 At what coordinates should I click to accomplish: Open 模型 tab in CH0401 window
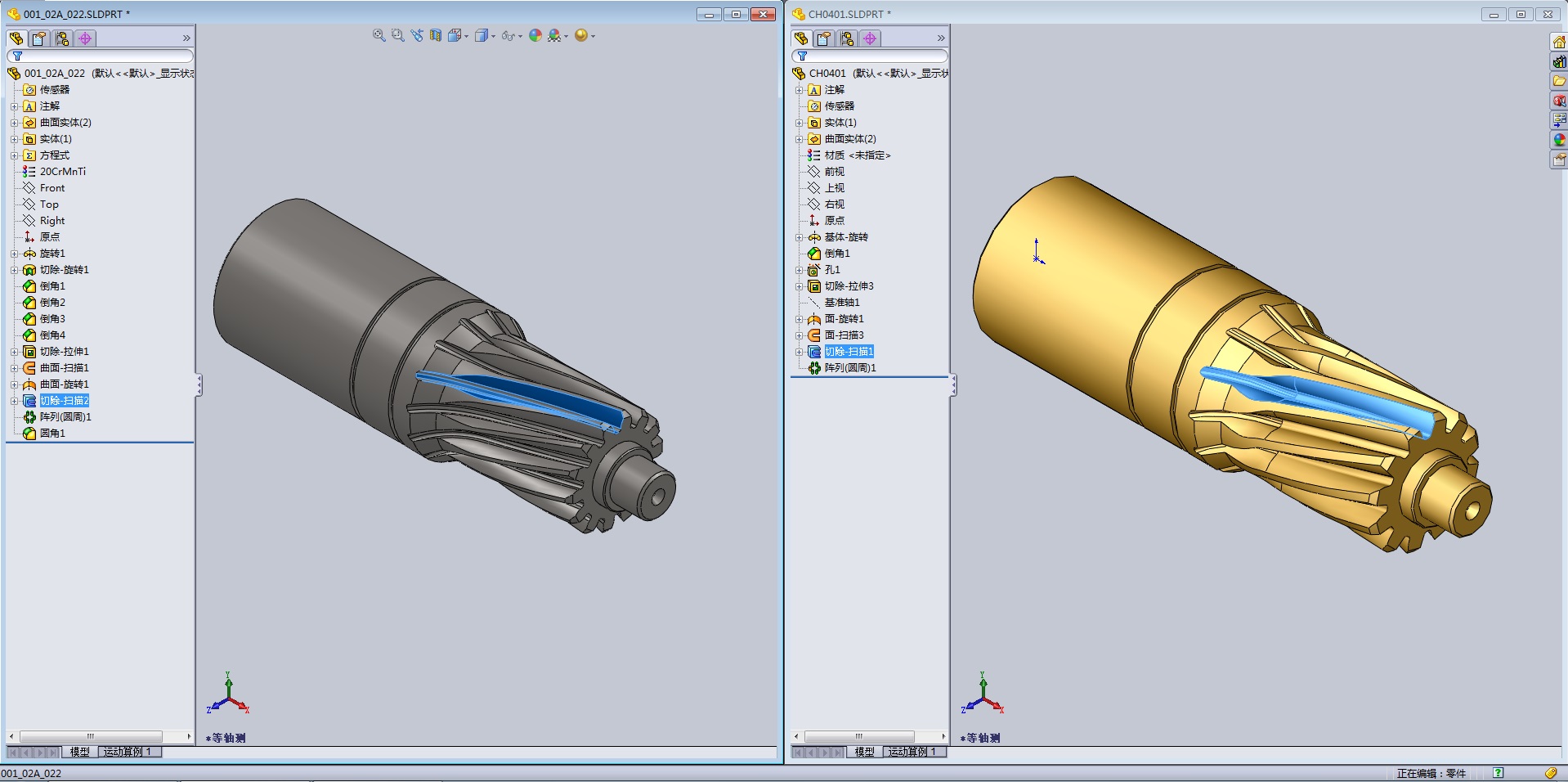click(x=864, y=752)
